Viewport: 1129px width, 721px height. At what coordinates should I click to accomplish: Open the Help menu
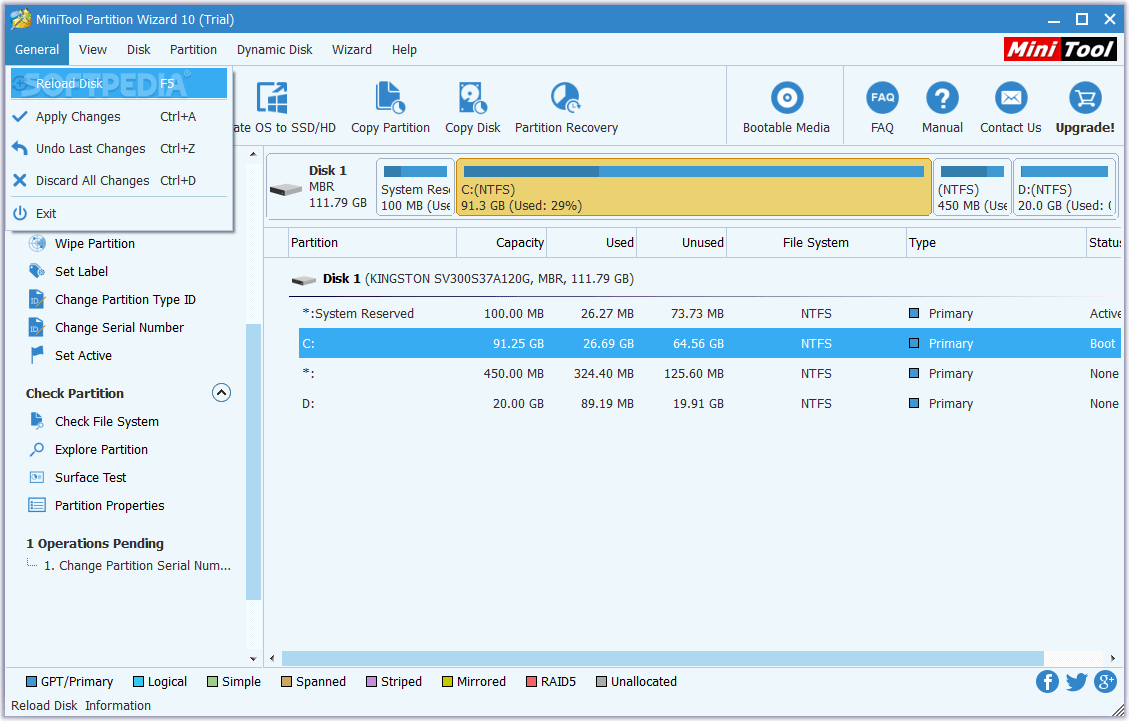pos(404,50)
